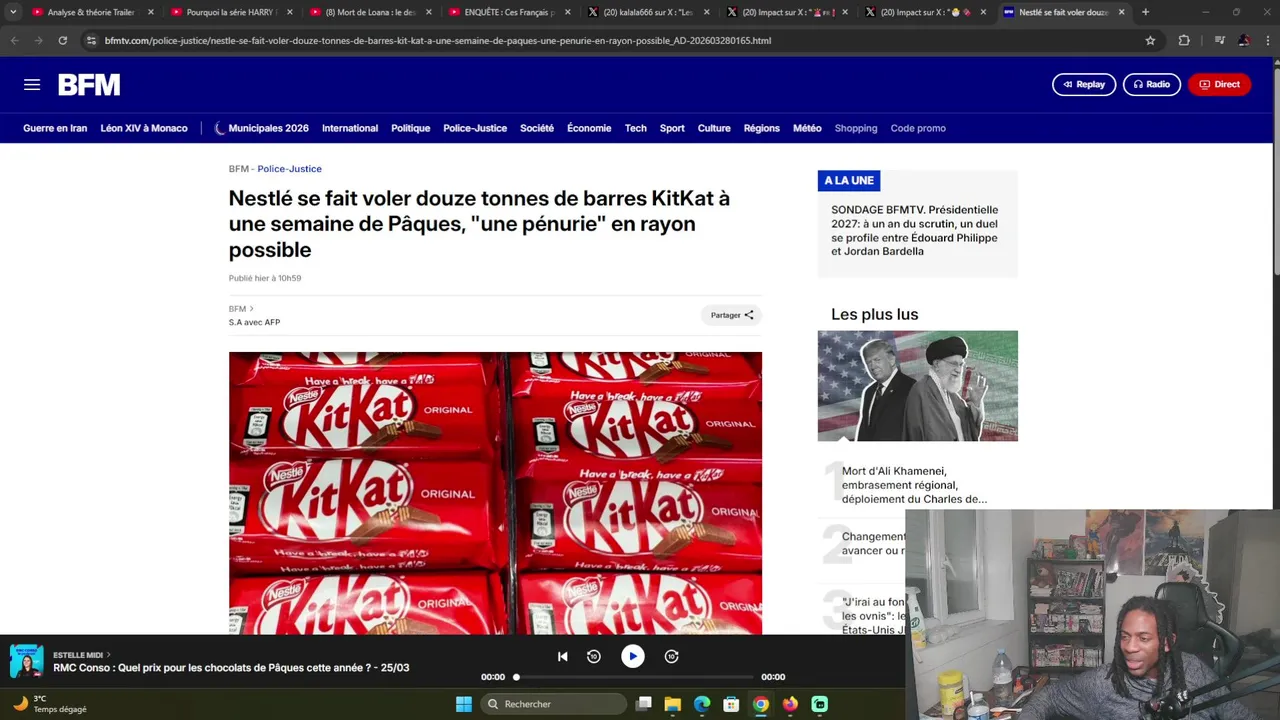This screenshot has width=1280, height=720.
Task: Open Trump and Khamenei thumbnail image
Action: click(918, 386)
